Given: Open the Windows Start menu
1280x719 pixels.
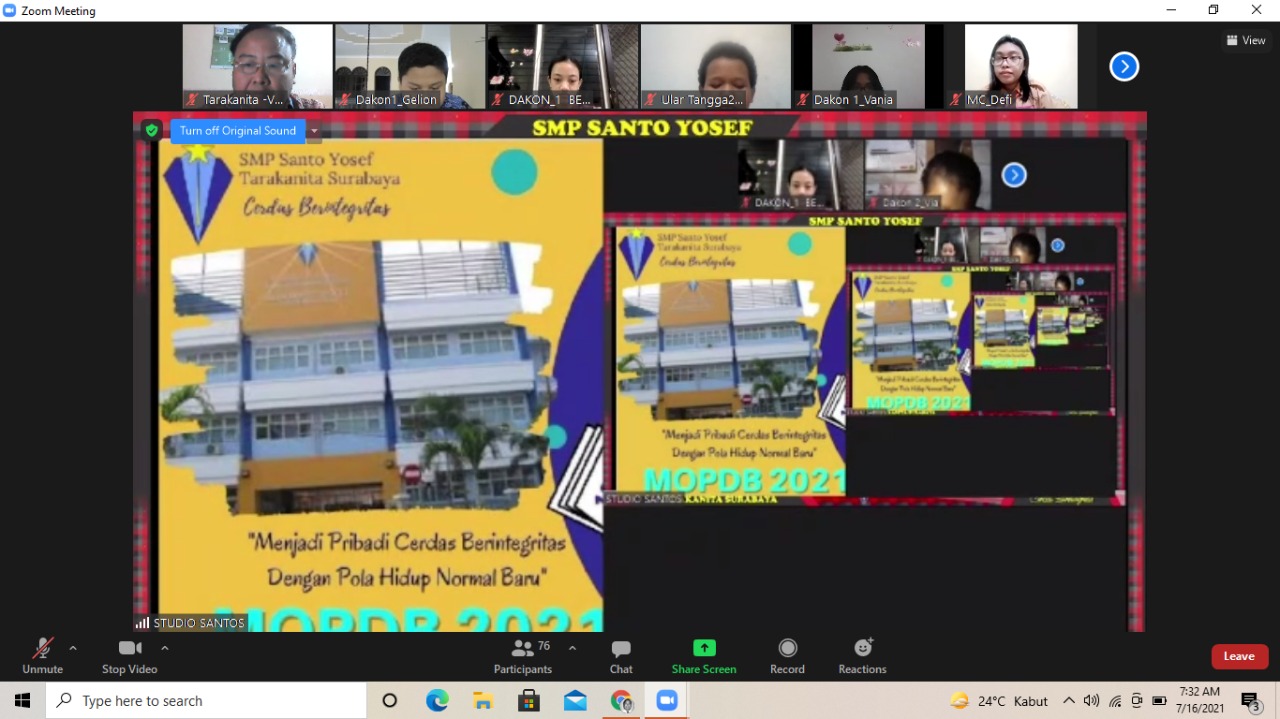Looking at the screenshot, I should (22, 701).
